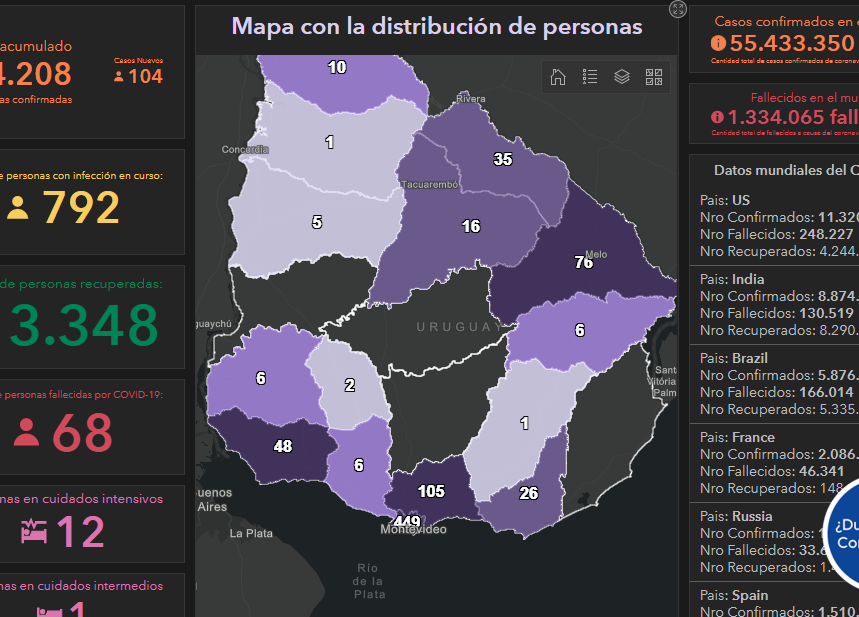This screenshot has height=617, width=859.
Task: Click the Rivera city label on map
Action: 471,99
